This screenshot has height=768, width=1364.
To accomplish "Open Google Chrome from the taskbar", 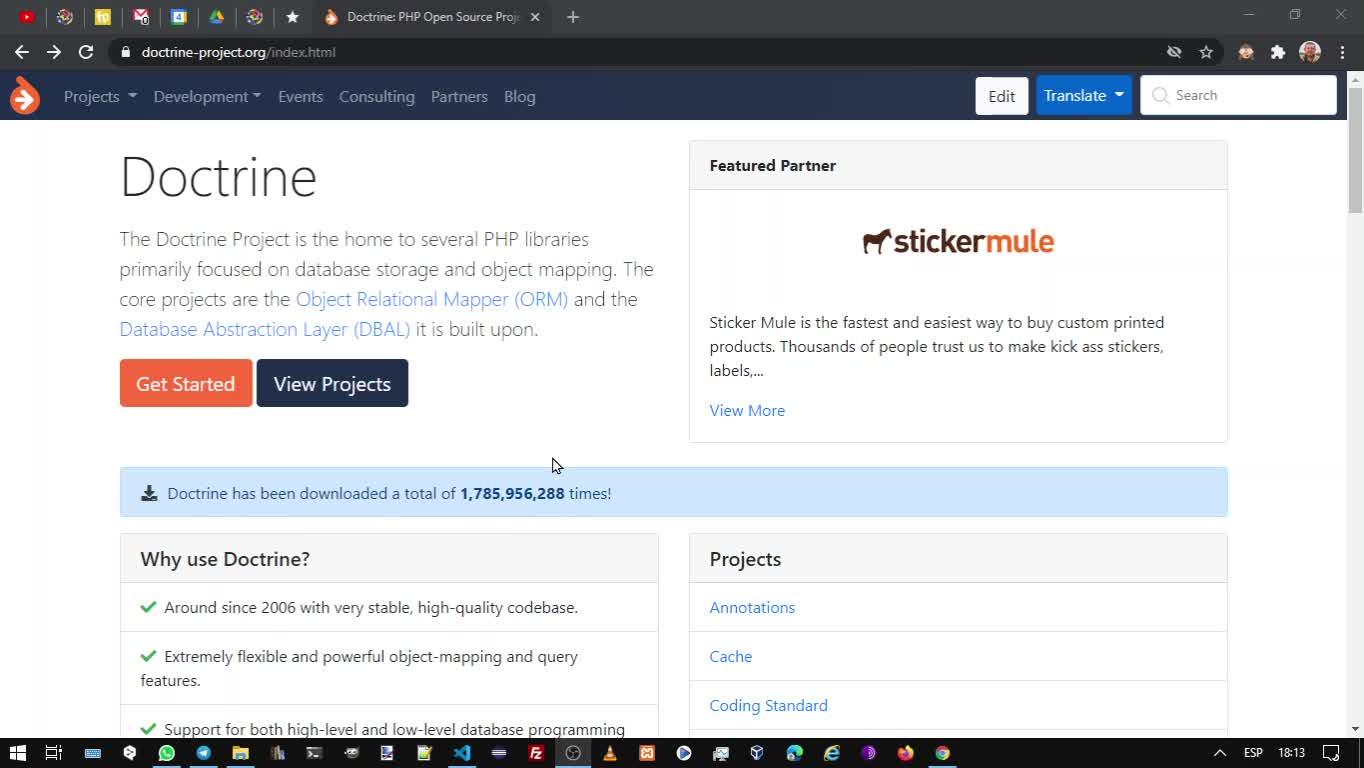I will (x=942, y=753).
